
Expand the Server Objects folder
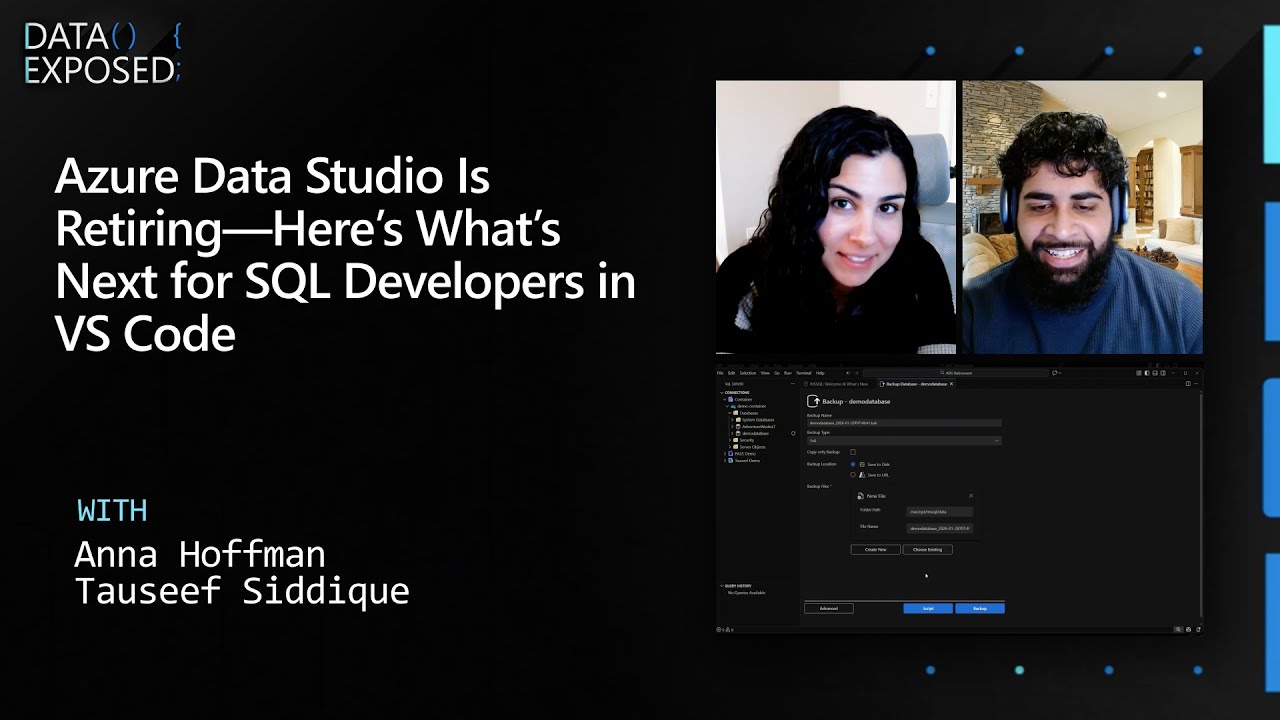coord(730,447)
